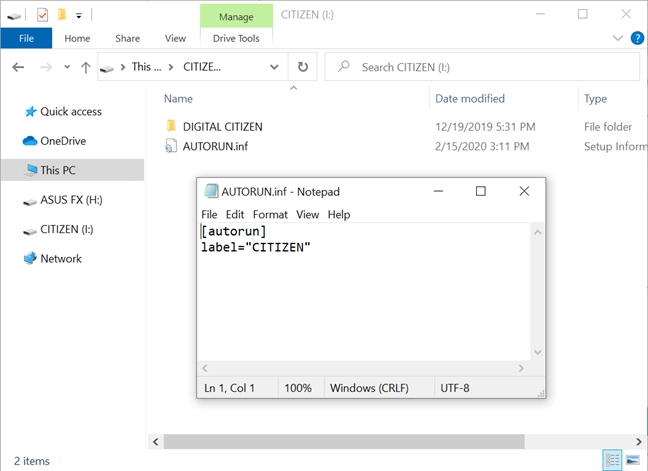Viewport: 648px width, 471px height.
Task: Expand the breadcrumb arrow before 'This ...'
Action: [x=123, y=67]
